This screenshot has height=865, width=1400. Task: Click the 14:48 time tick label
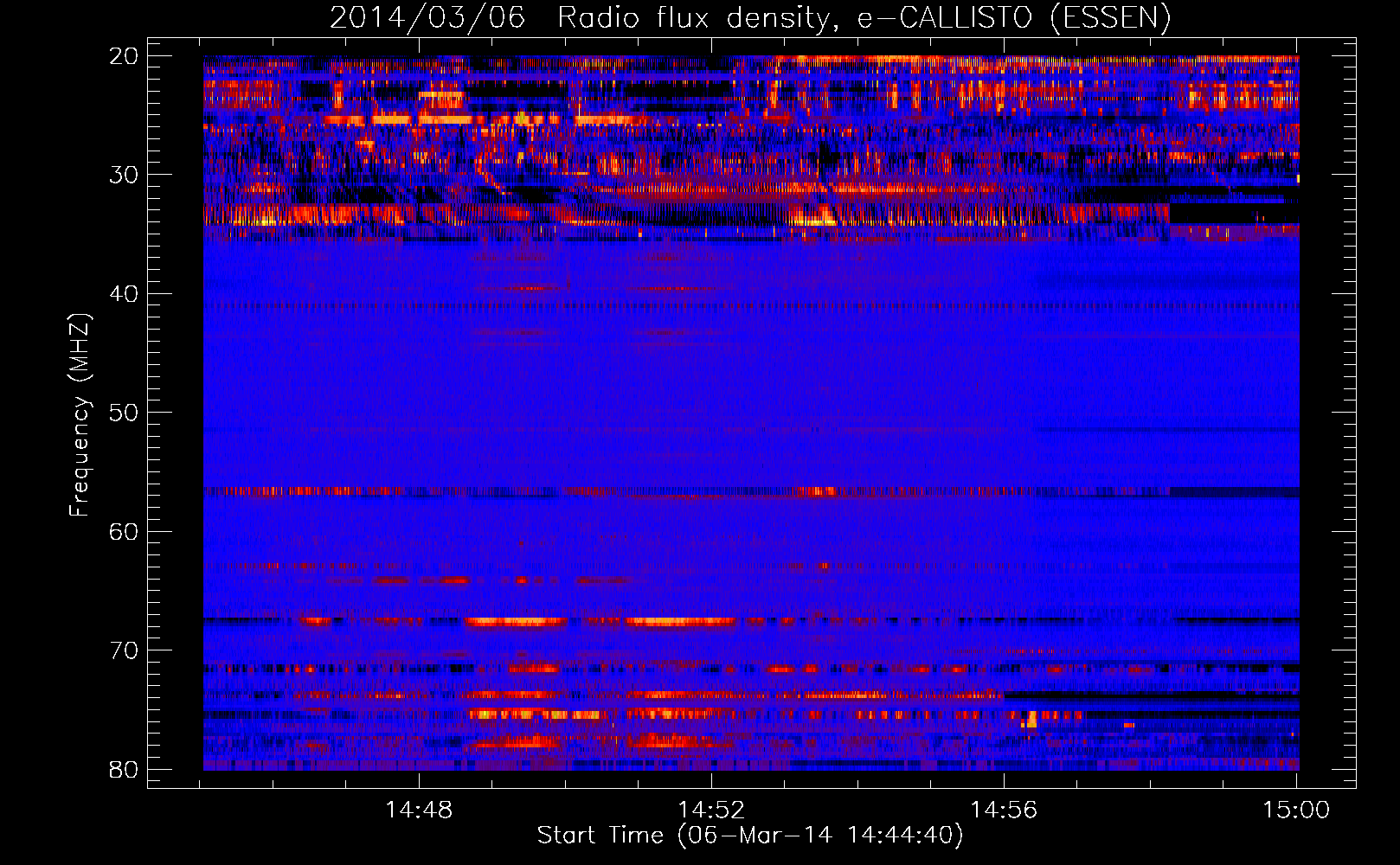[x=419, y=811]
